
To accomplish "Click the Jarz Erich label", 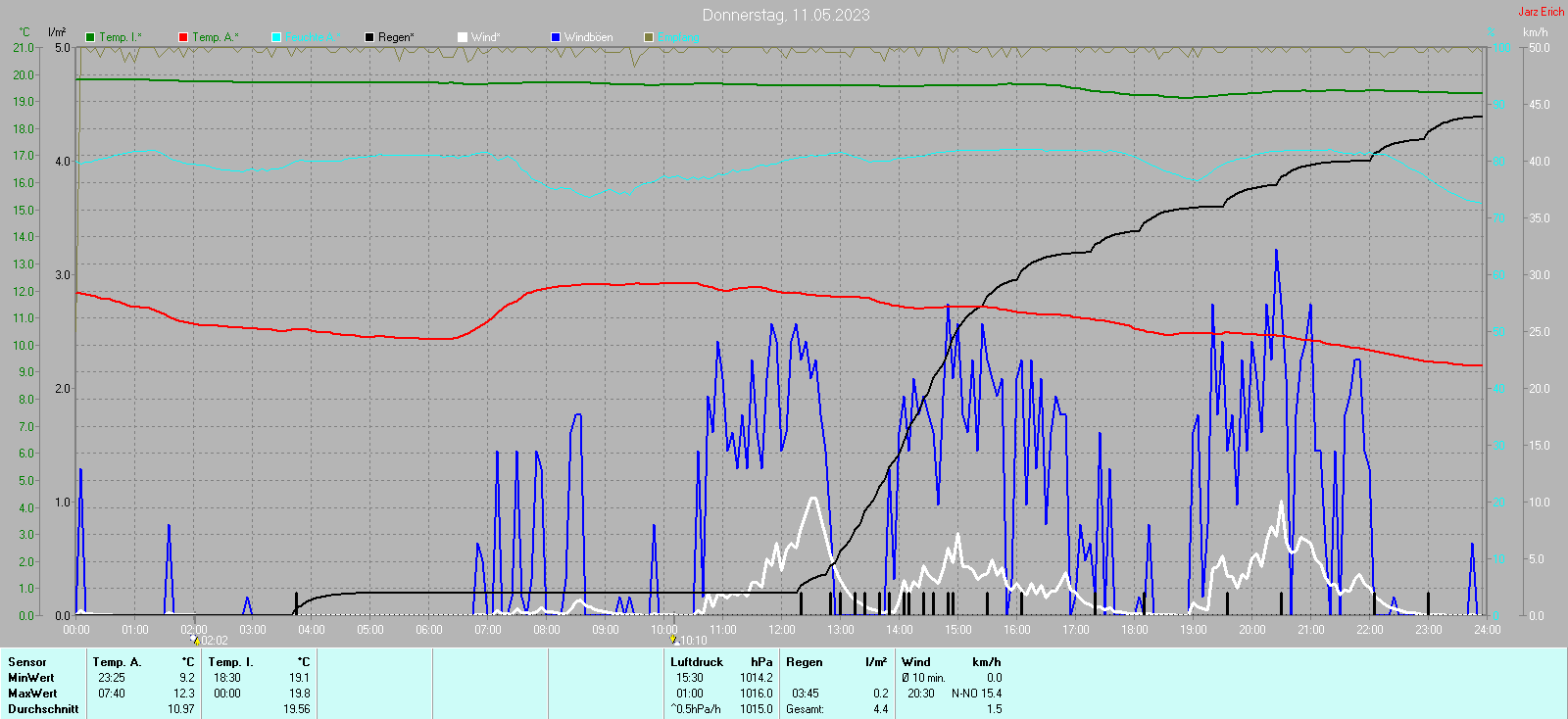I will (x=1541, y=12).
